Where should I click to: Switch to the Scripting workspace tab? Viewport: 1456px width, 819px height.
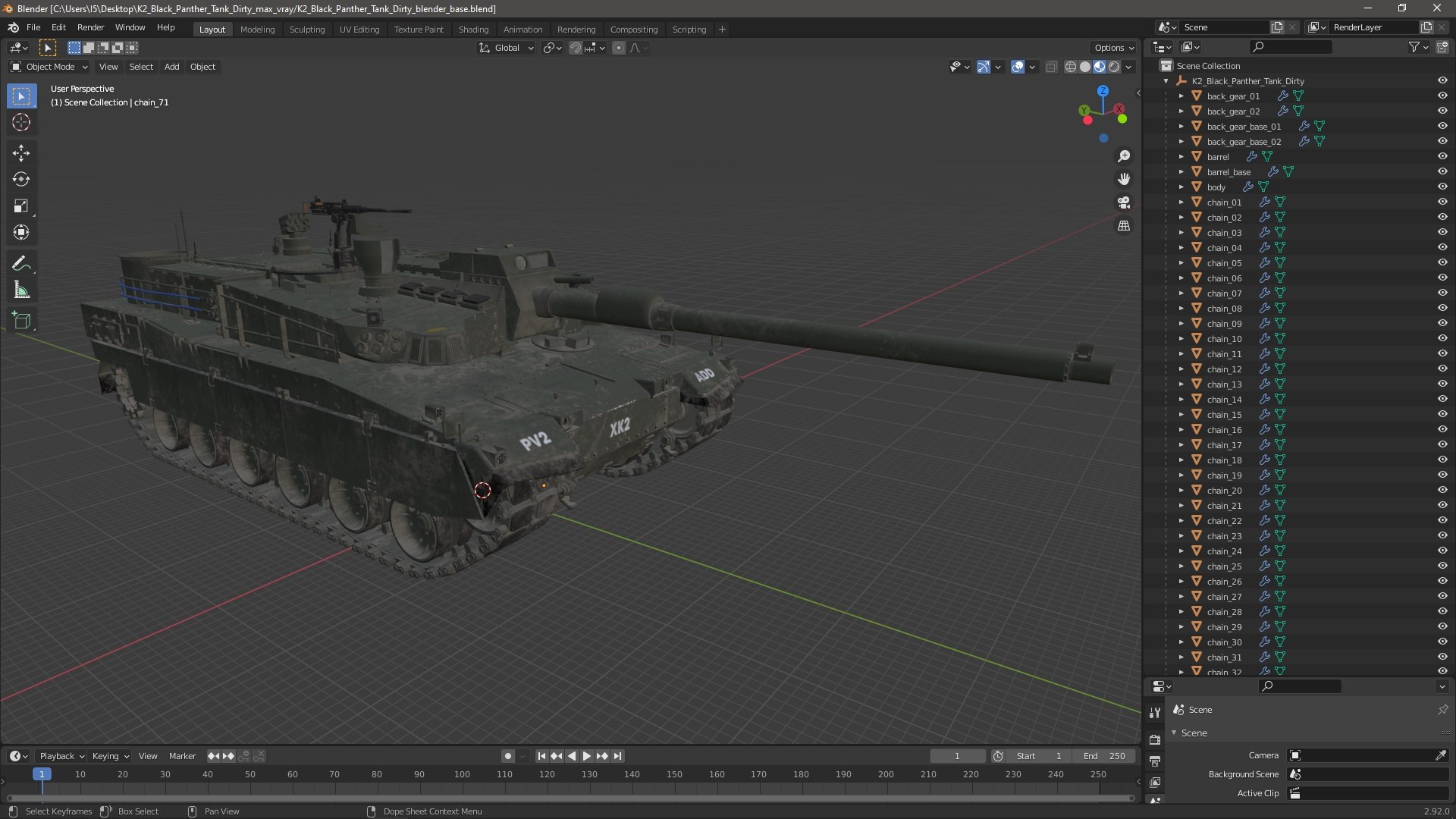[x=689, y=30]
